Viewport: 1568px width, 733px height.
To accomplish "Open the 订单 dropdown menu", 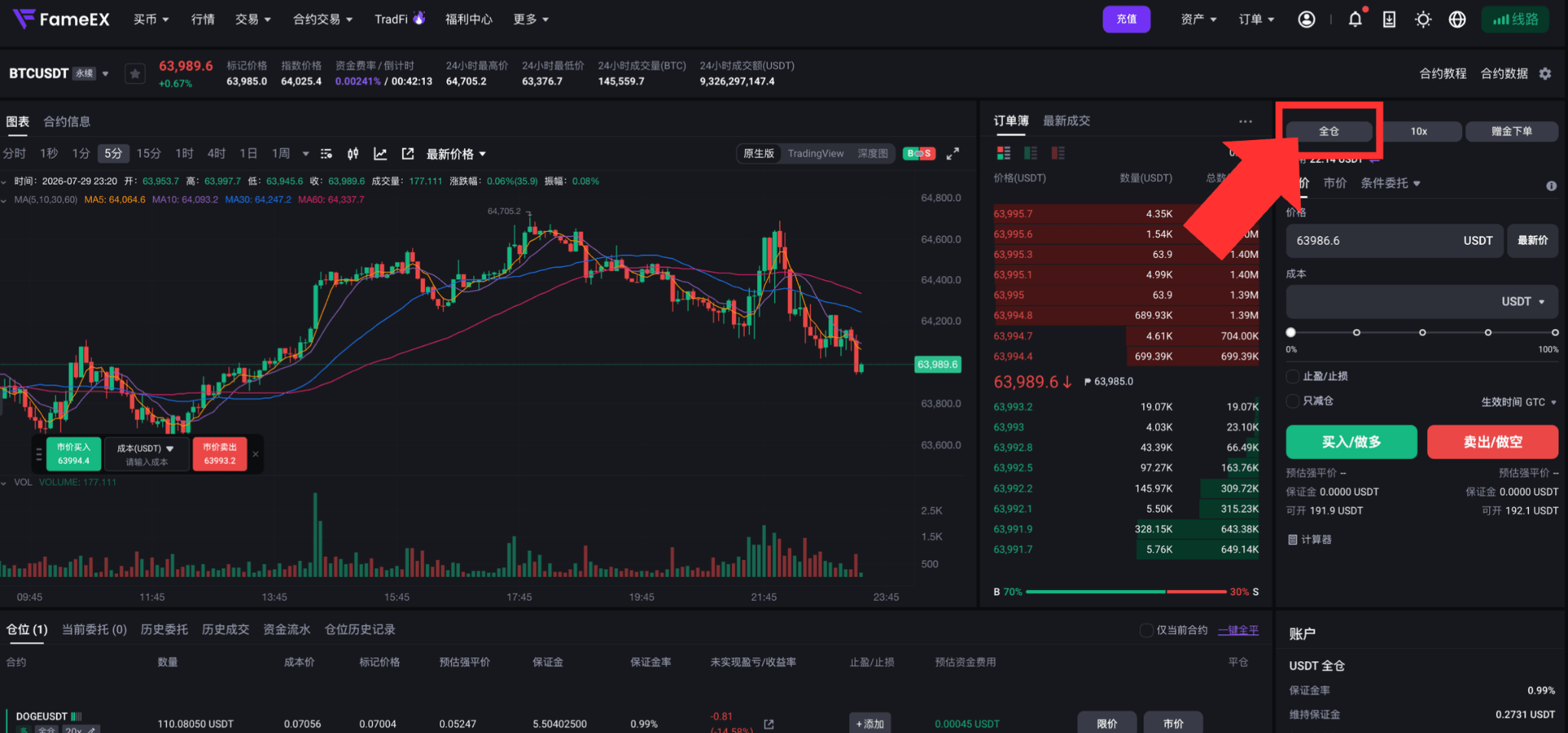I will [x=1256, y=19].
